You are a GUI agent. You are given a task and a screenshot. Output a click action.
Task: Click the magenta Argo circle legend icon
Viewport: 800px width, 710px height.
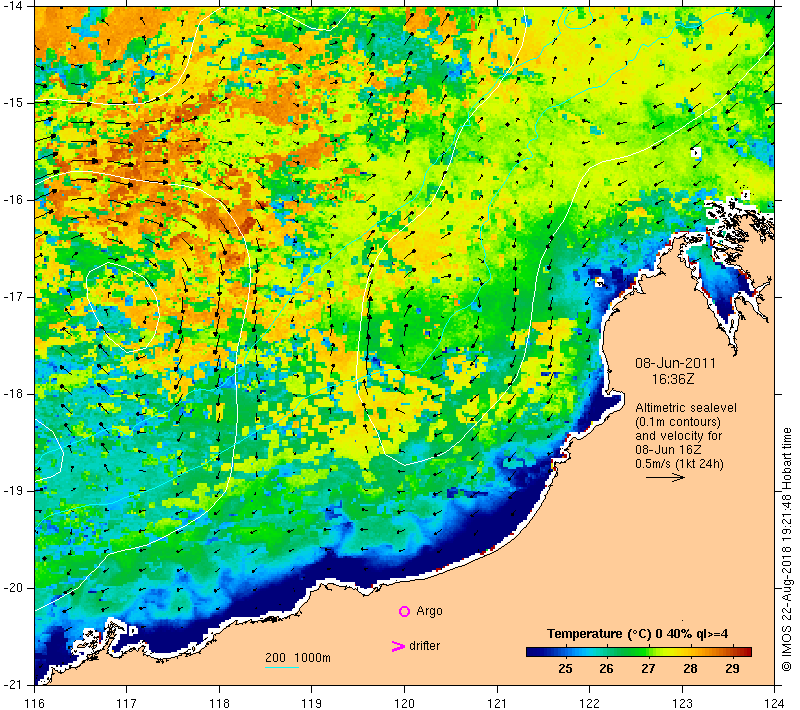(404, 611)
